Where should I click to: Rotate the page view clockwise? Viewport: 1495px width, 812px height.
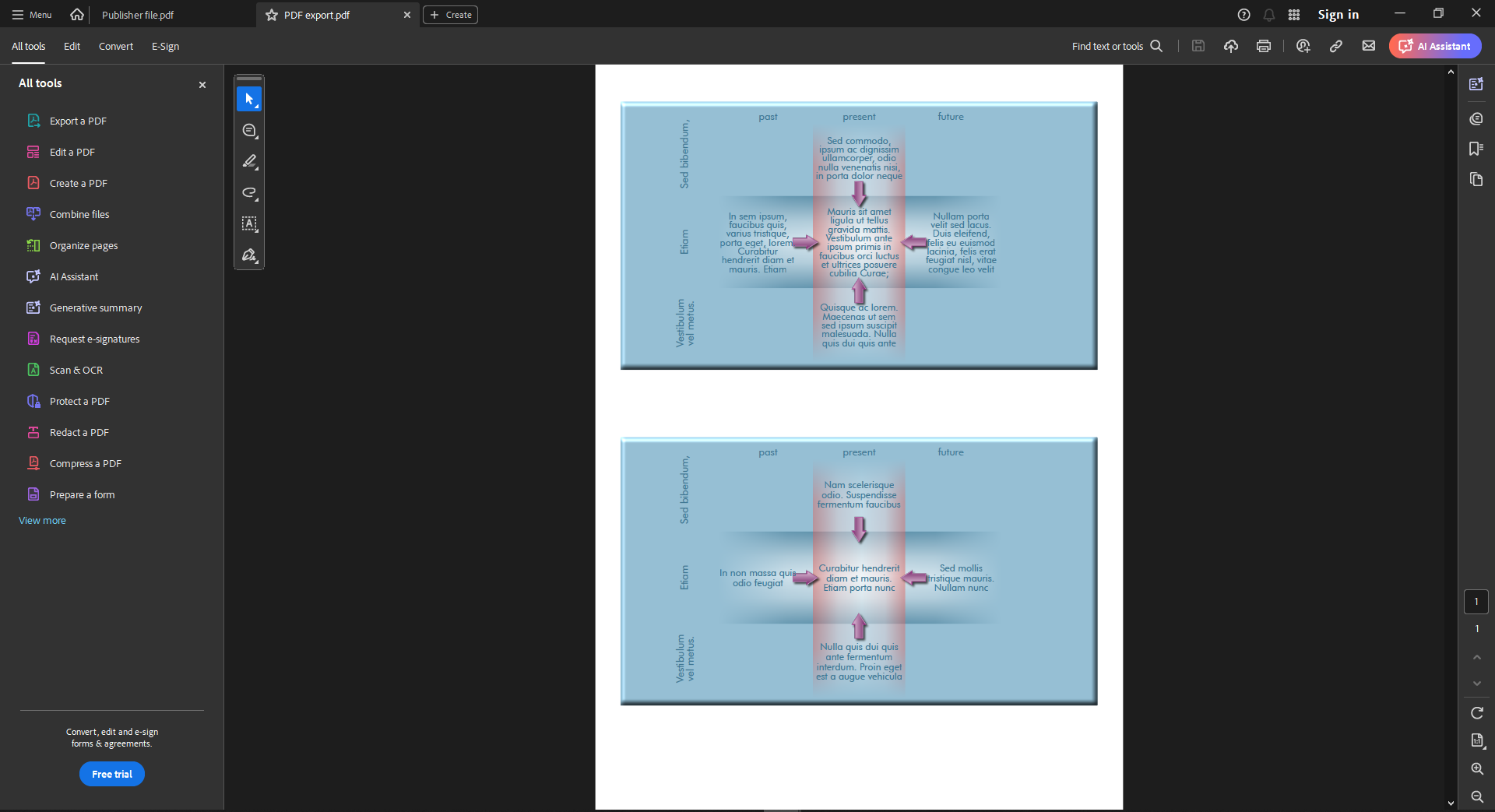coord(1476,712)
